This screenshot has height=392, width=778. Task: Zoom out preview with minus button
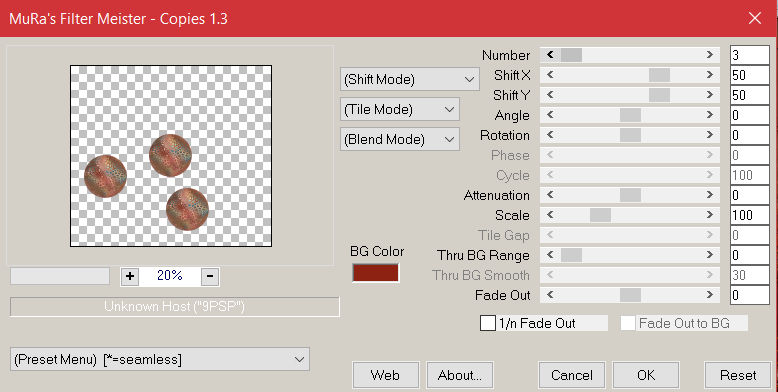tap(210, 276)
